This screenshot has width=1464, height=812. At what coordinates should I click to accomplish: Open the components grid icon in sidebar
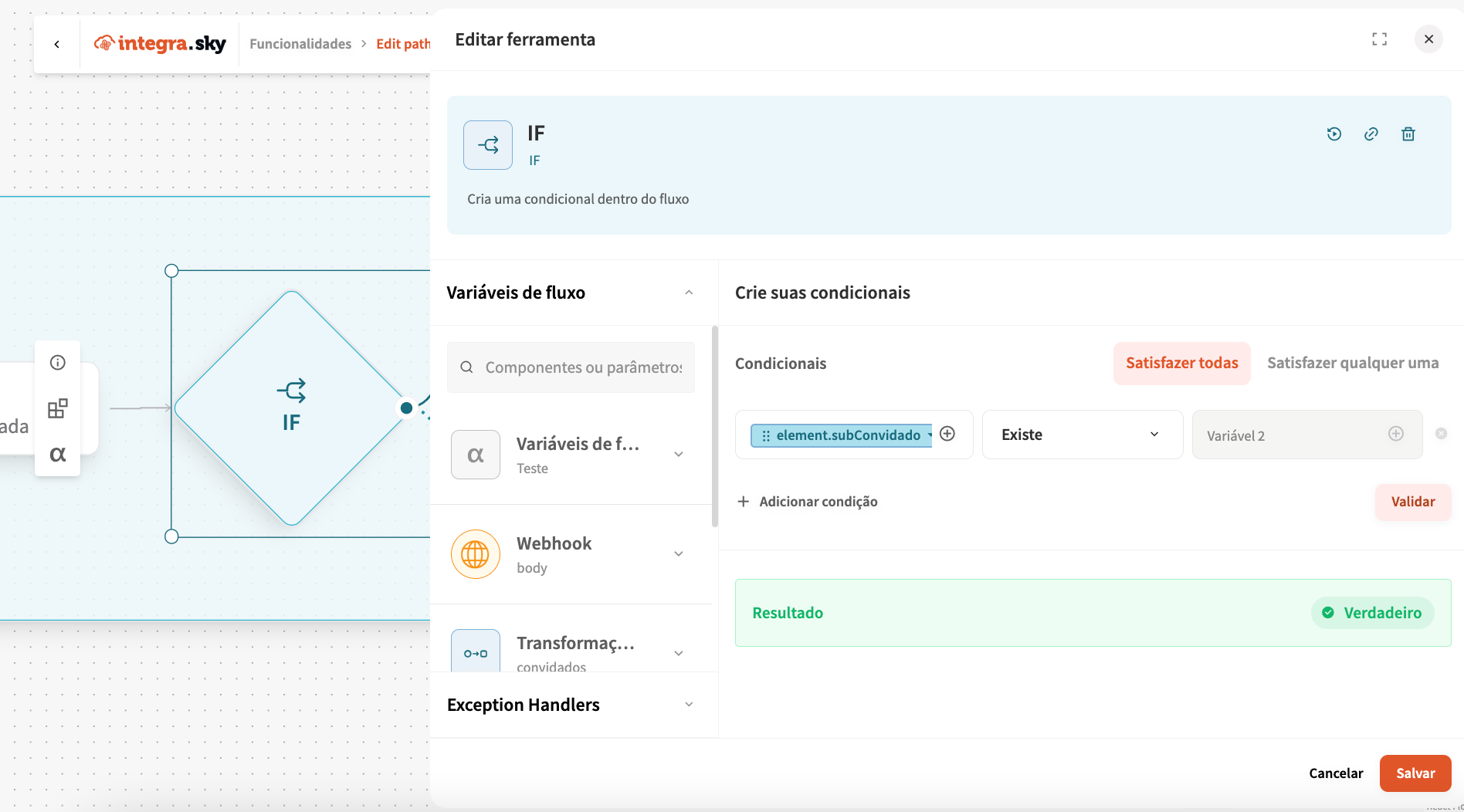coord(58,408)
